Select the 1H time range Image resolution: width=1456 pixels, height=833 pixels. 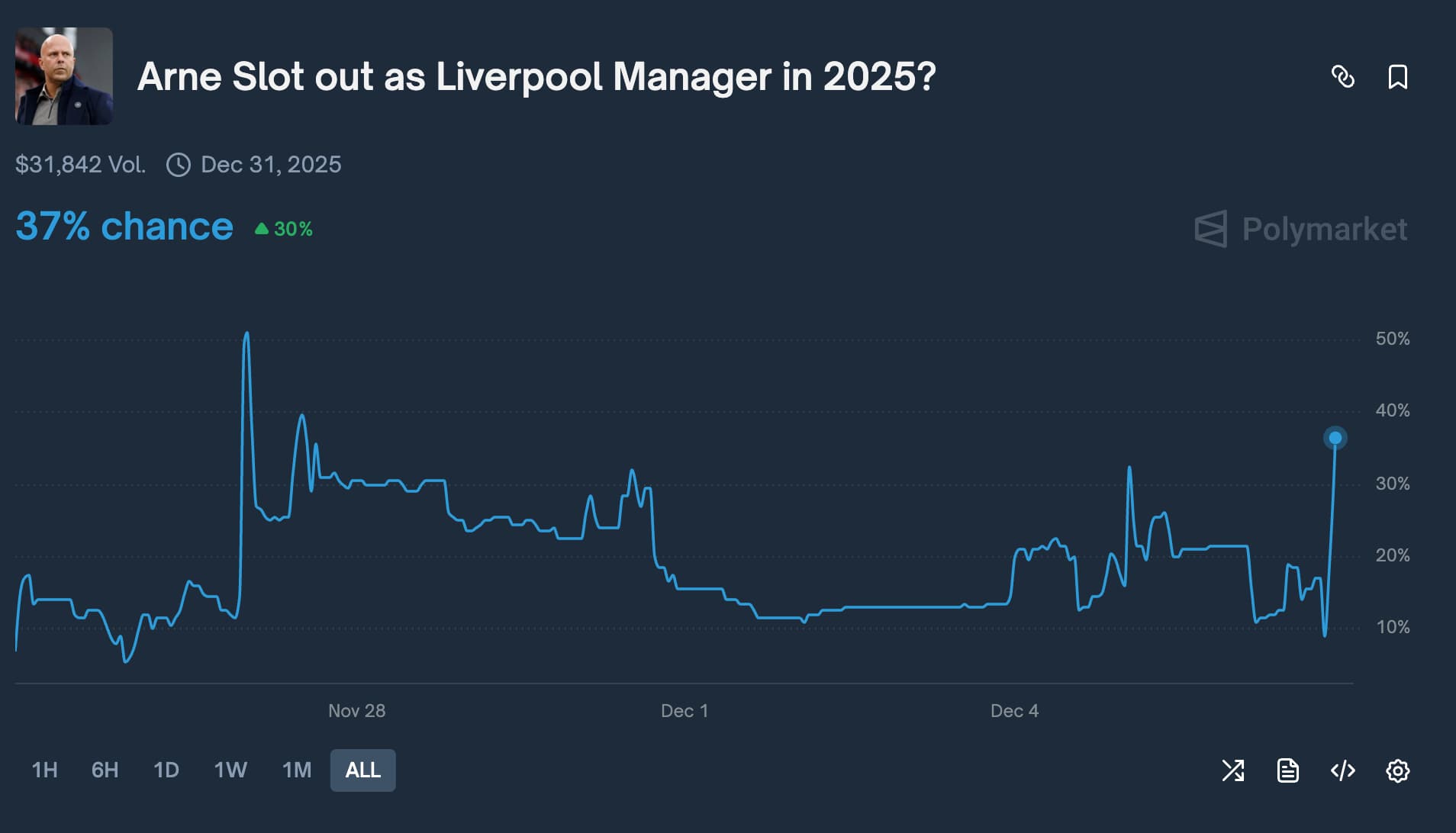[x=44, y=770]
